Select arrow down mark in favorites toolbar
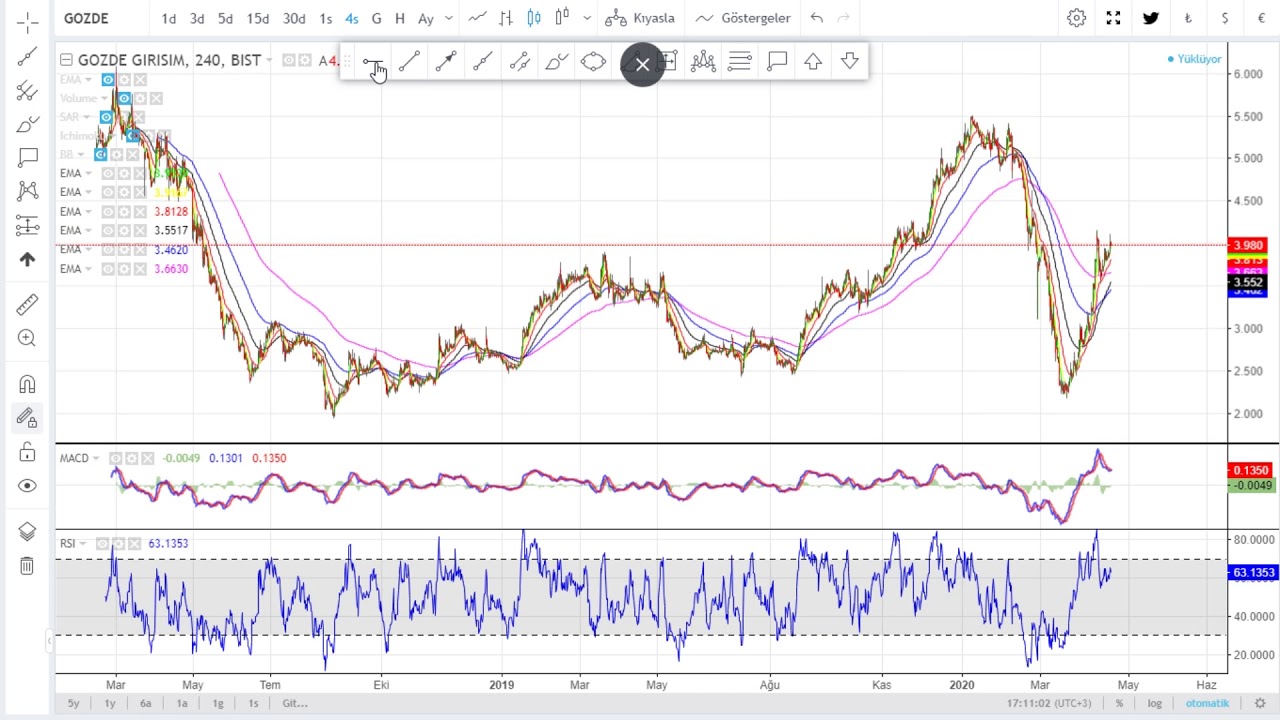1280x720 pixels. [850, 62]
